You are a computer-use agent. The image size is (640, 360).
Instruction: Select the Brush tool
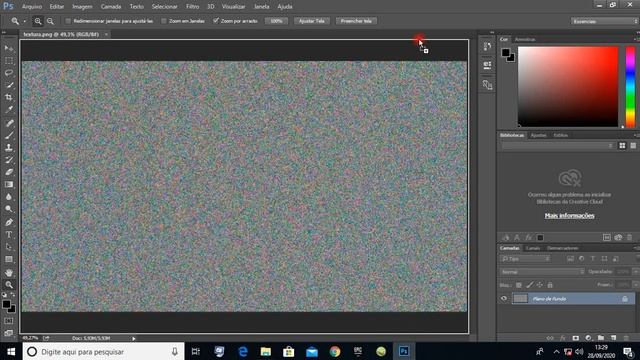click(x=9, y=135)
